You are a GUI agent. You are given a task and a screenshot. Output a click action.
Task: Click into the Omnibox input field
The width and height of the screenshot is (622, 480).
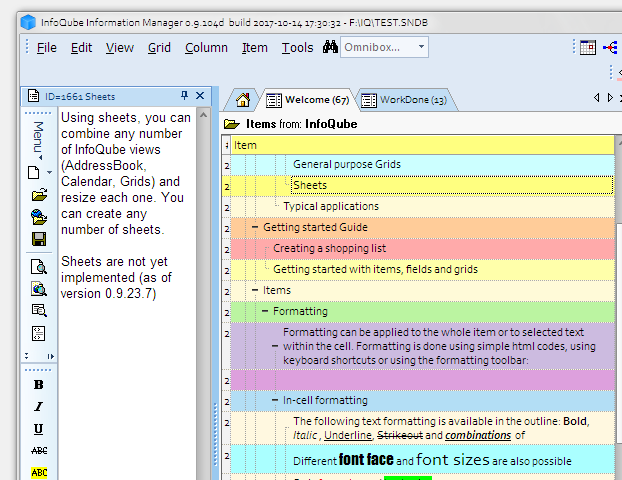(x=377, y=47)
